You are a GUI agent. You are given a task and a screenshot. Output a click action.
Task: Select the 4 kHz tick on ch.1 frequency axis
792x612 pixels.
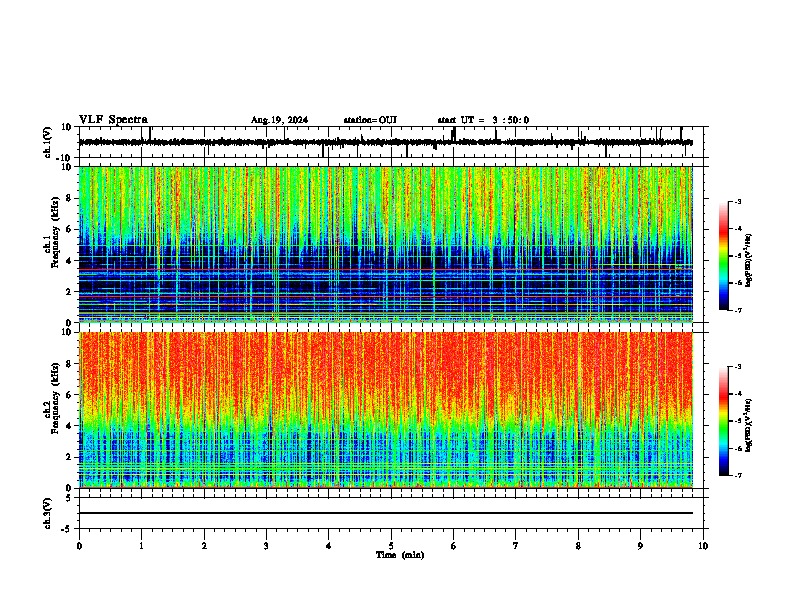coord(70,261)
